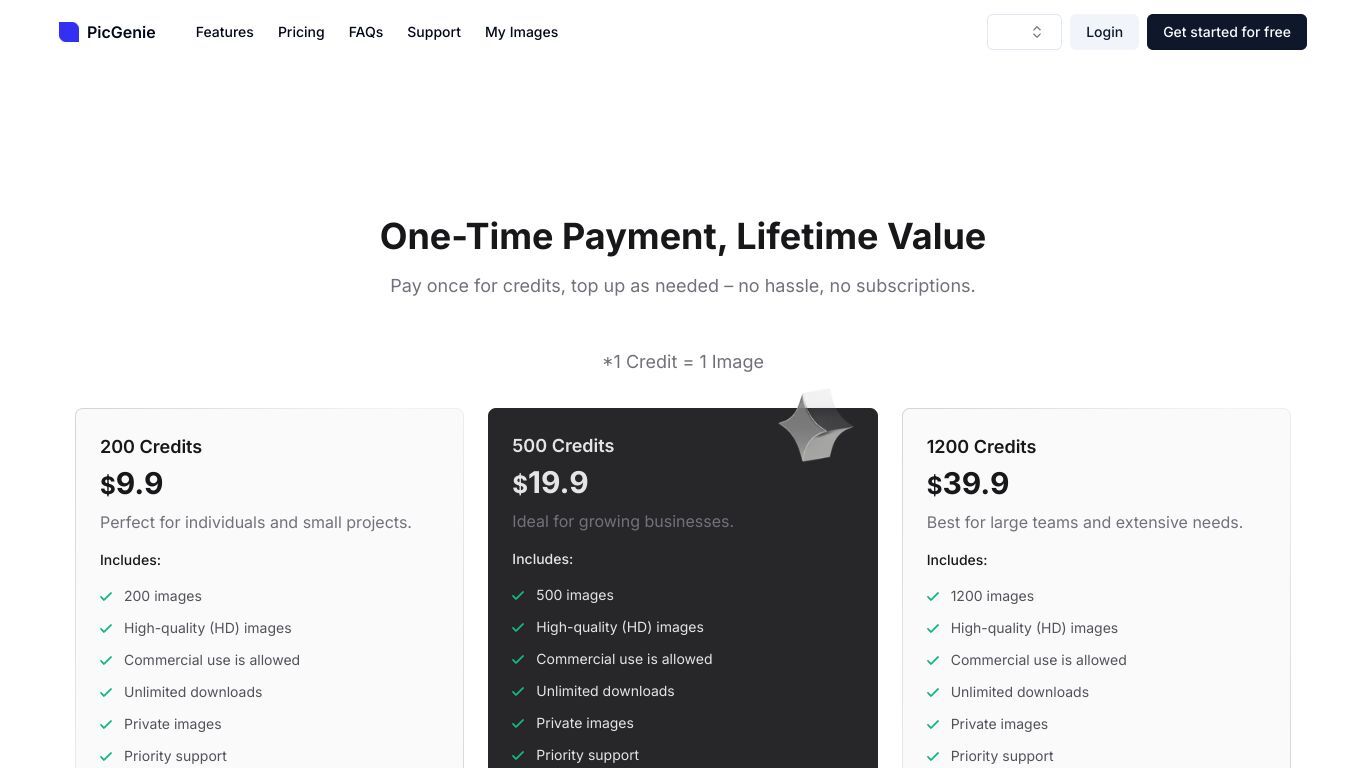The image size is (1366, 768).
Task: Click the checkmark beside 200 images
Action: (106, 596)
